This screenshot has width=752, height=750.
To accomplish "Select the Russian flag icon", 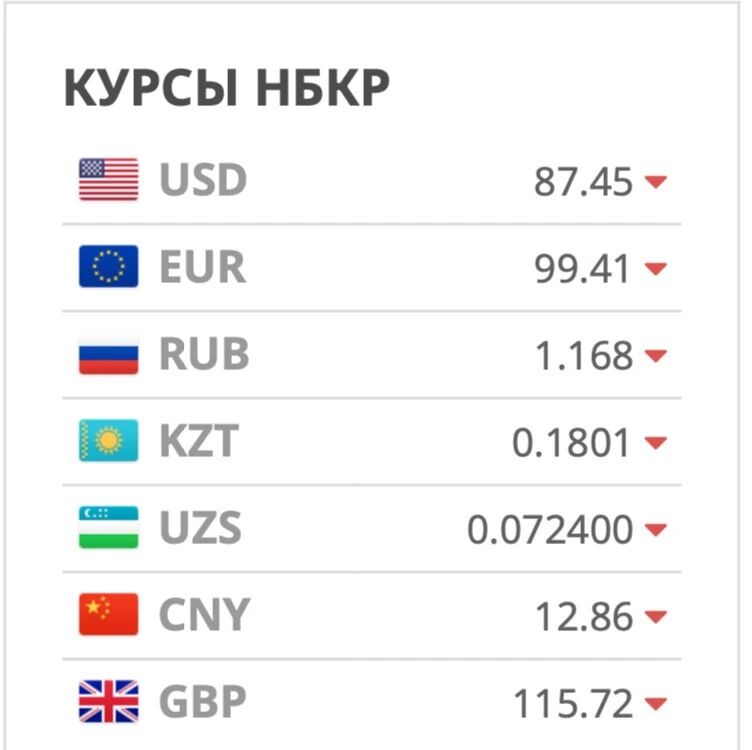I will [x=108, y=353].
